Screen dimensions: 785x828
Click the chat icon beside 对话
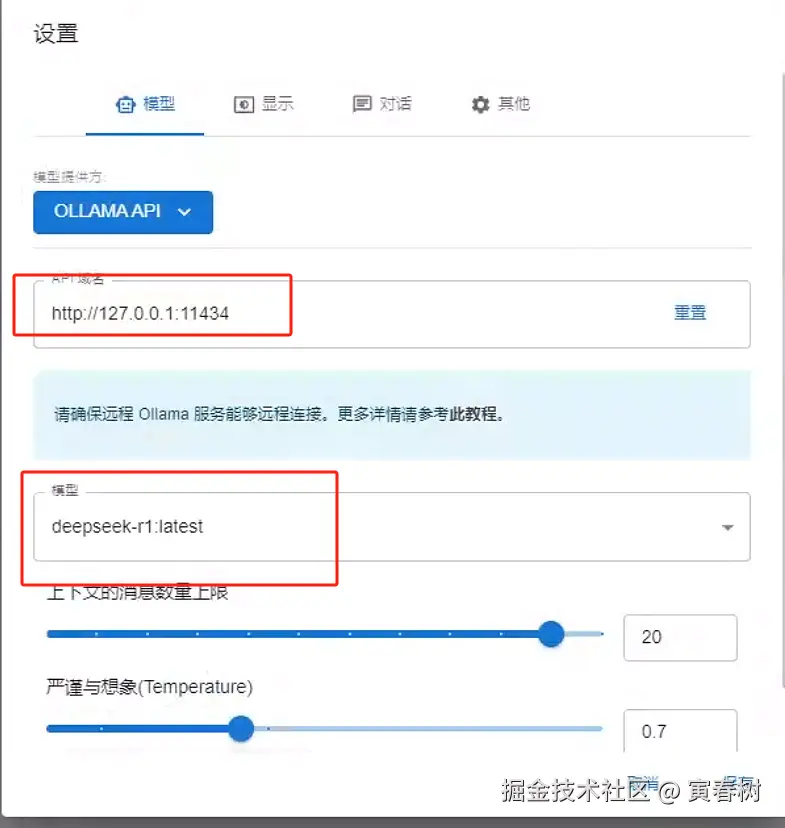click(362, 104)
